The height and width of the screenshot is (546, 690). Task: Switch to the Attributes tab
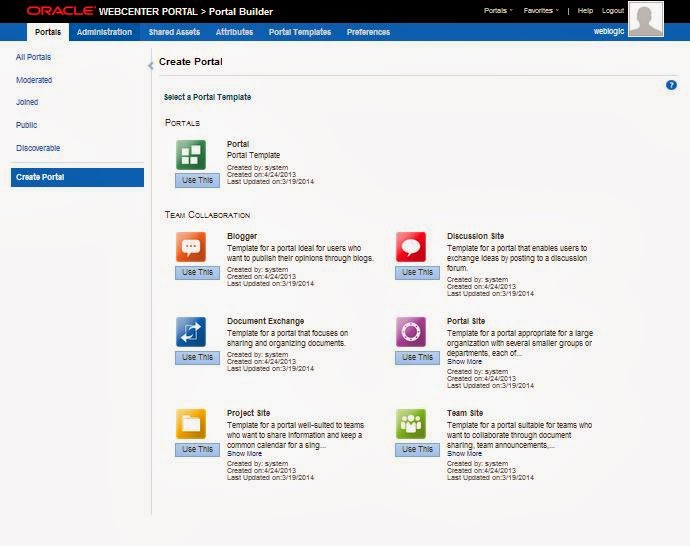(234, 32)
